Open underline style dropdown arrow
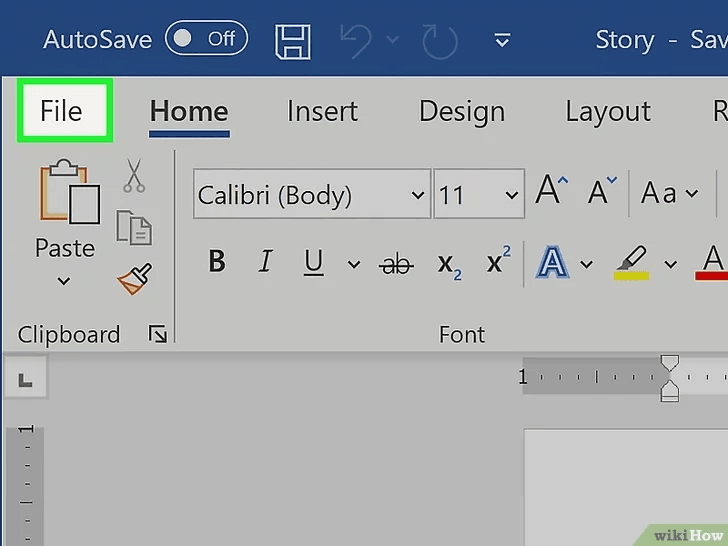The image size is (728, 546). click(x=354, y=265)
